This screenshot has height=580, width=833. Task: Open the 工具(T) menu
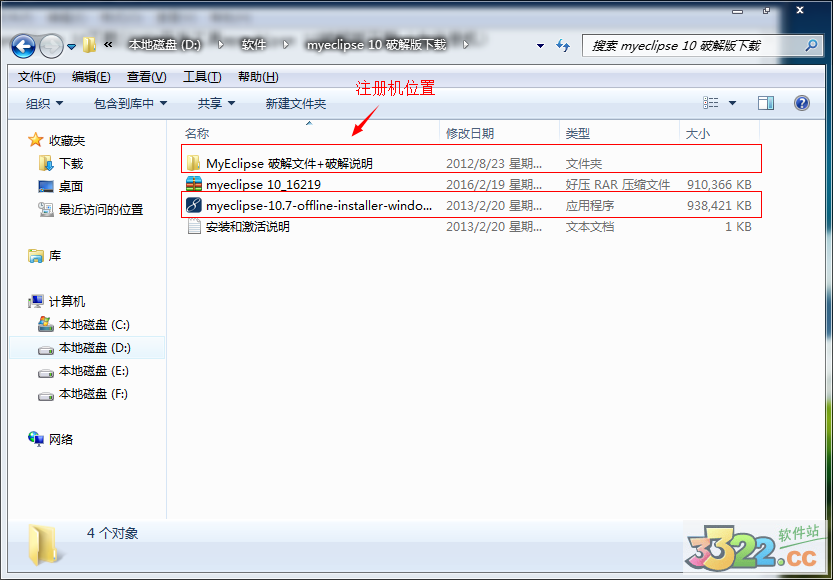point(202,77)
